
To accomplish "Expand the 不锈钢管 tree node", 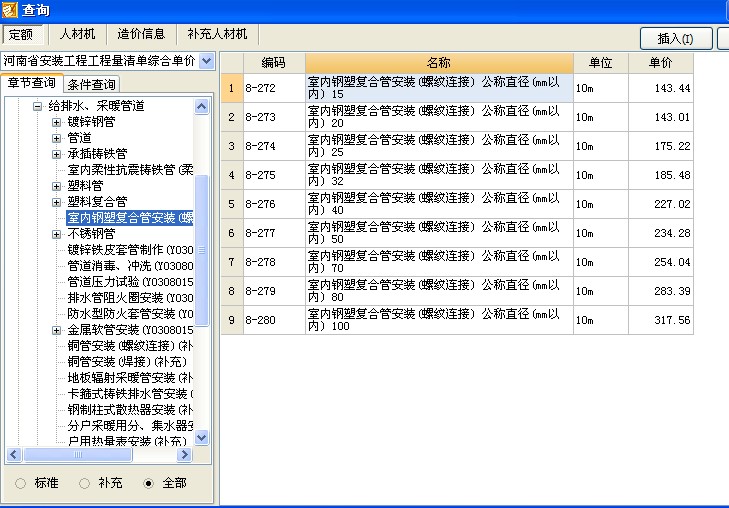I will (x=56, y=234).
